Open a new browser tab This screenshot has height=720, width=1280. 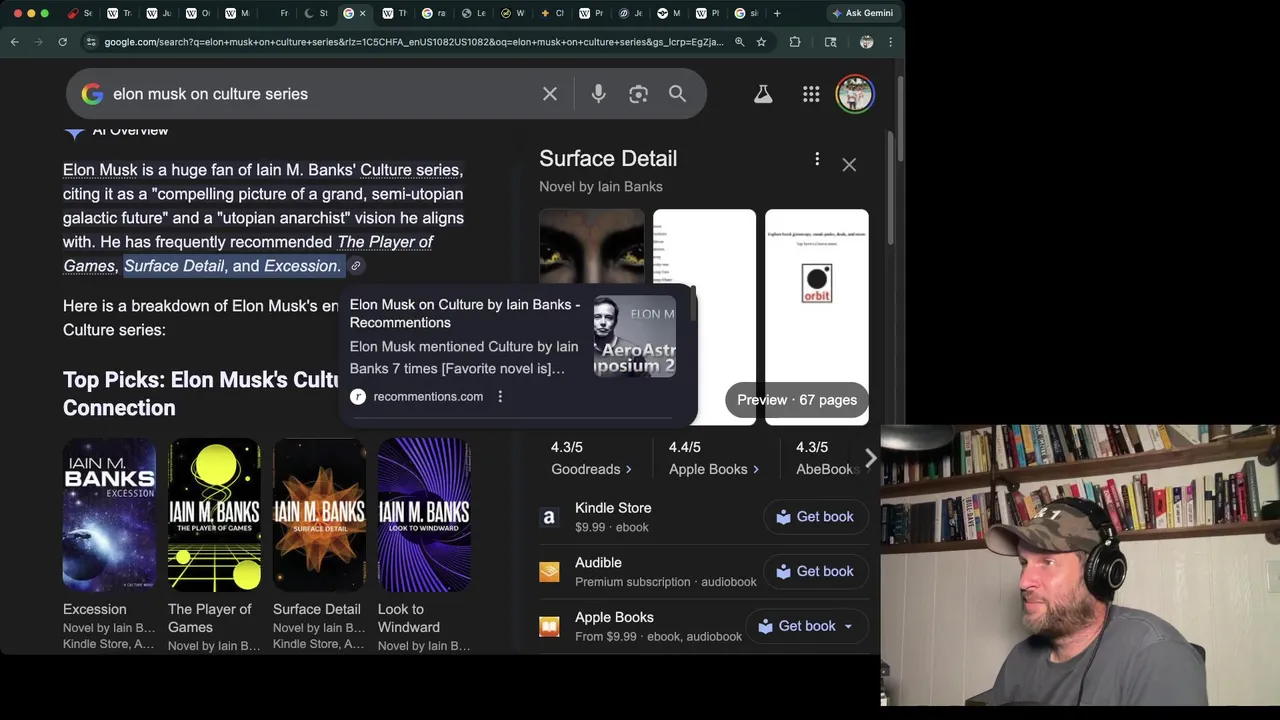pos(777,13)
